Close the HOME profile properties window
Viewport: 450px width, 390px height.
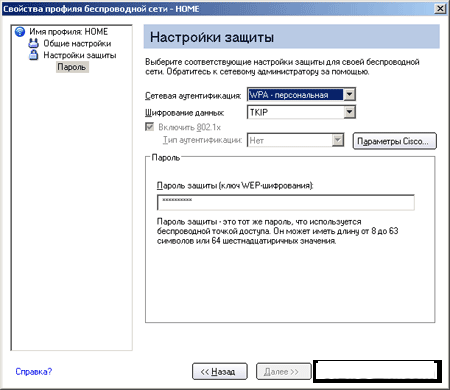440,9
